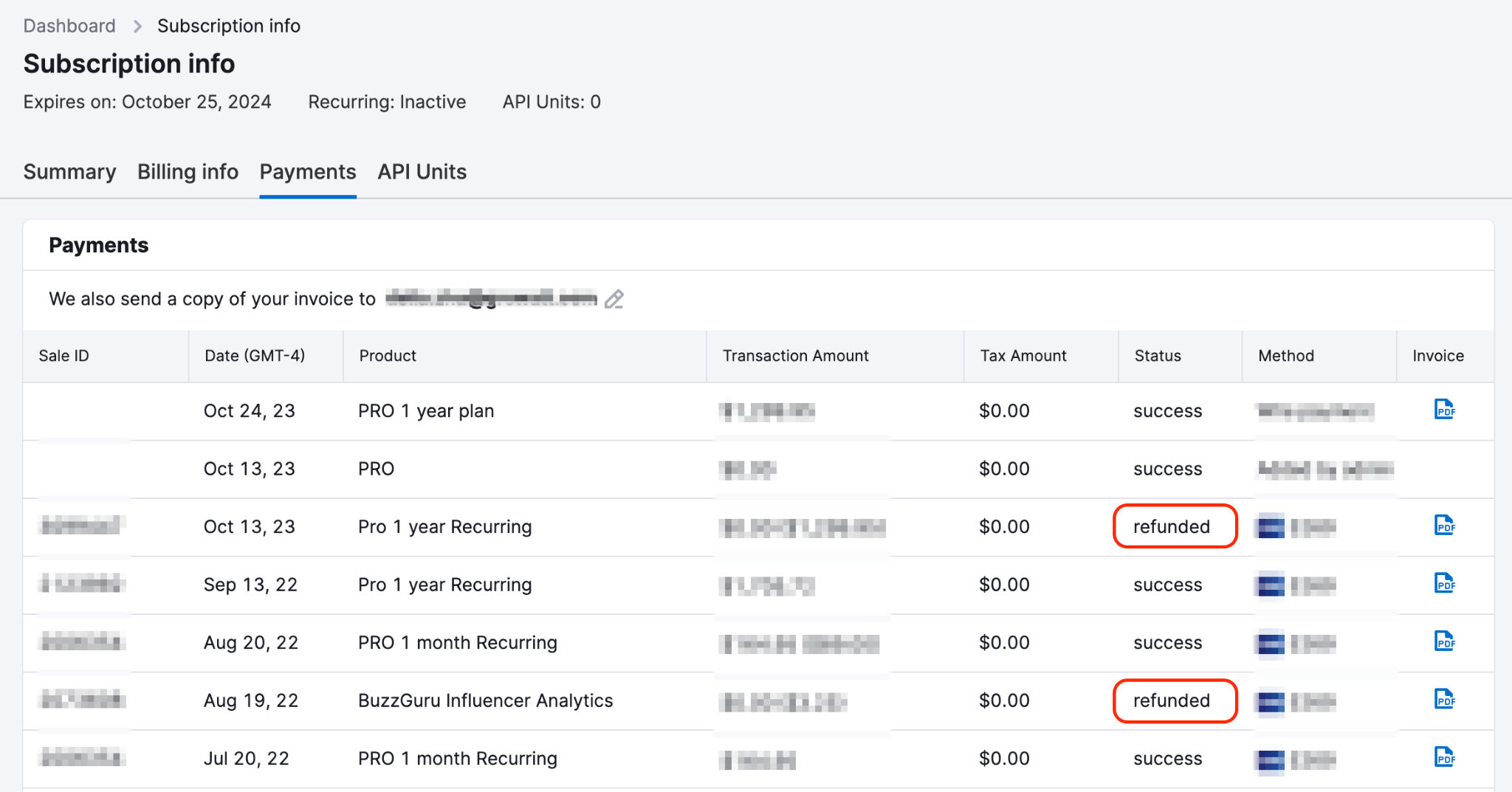Click the Date (GMT-4) column header
Viewport: 1512px width, 792px height.
pyautogui.click(x=255, y=356)
